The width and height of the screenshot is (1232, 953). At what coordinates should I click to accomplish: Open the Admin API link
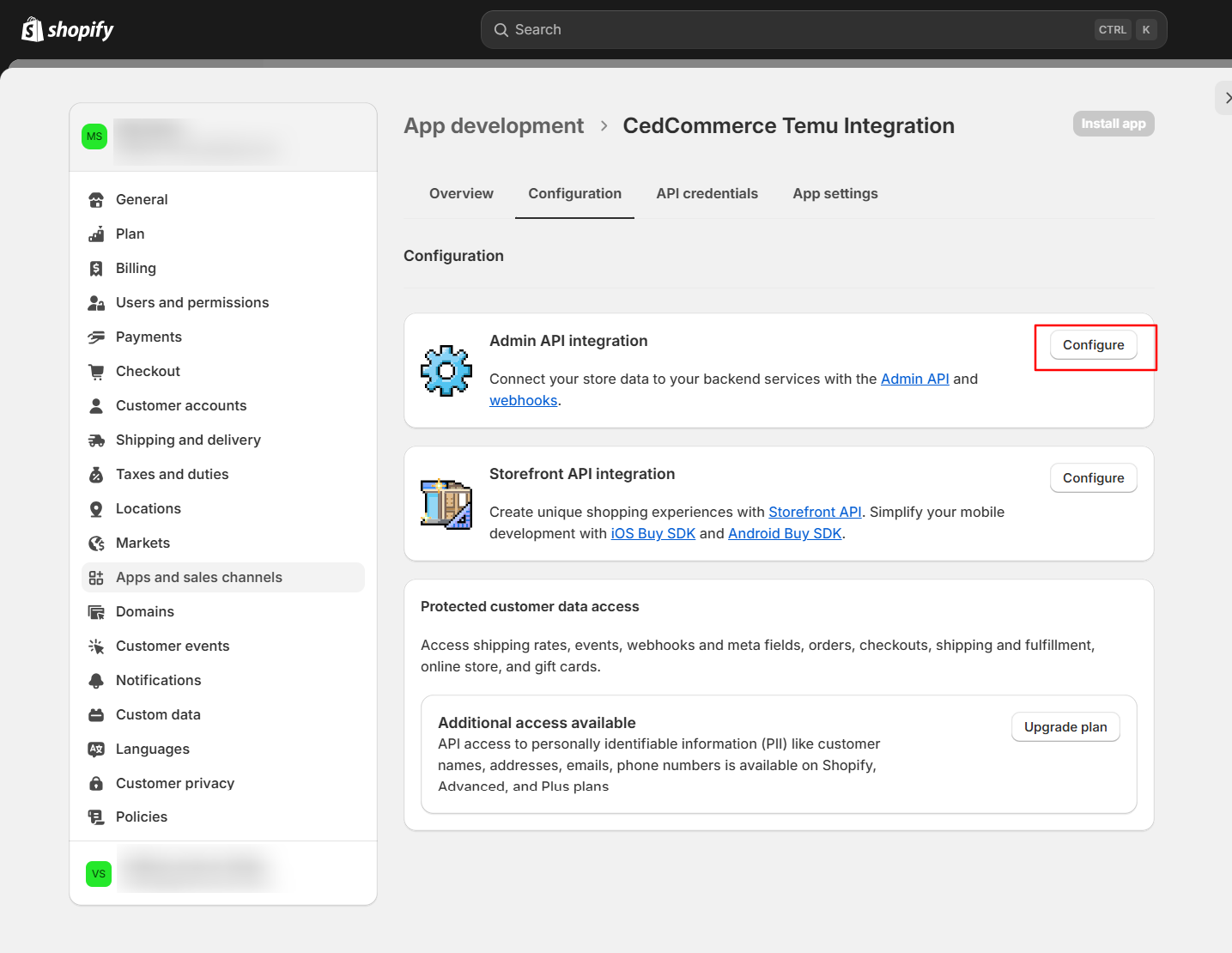[x=915, y=379]
